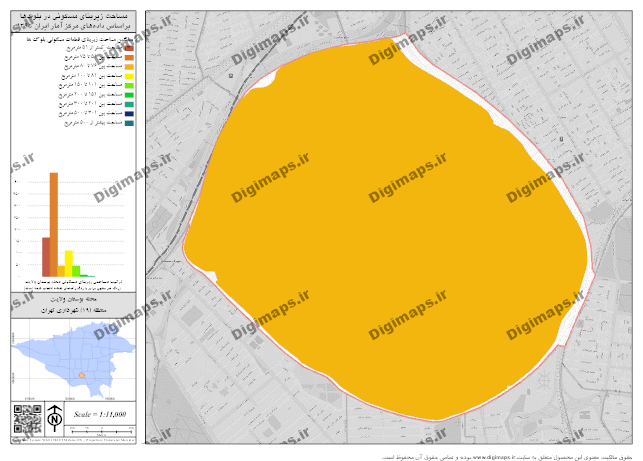This screenshot has height=461, width=643.
Task: Click the projection info line below the QR code
Action: pos(74,440)
